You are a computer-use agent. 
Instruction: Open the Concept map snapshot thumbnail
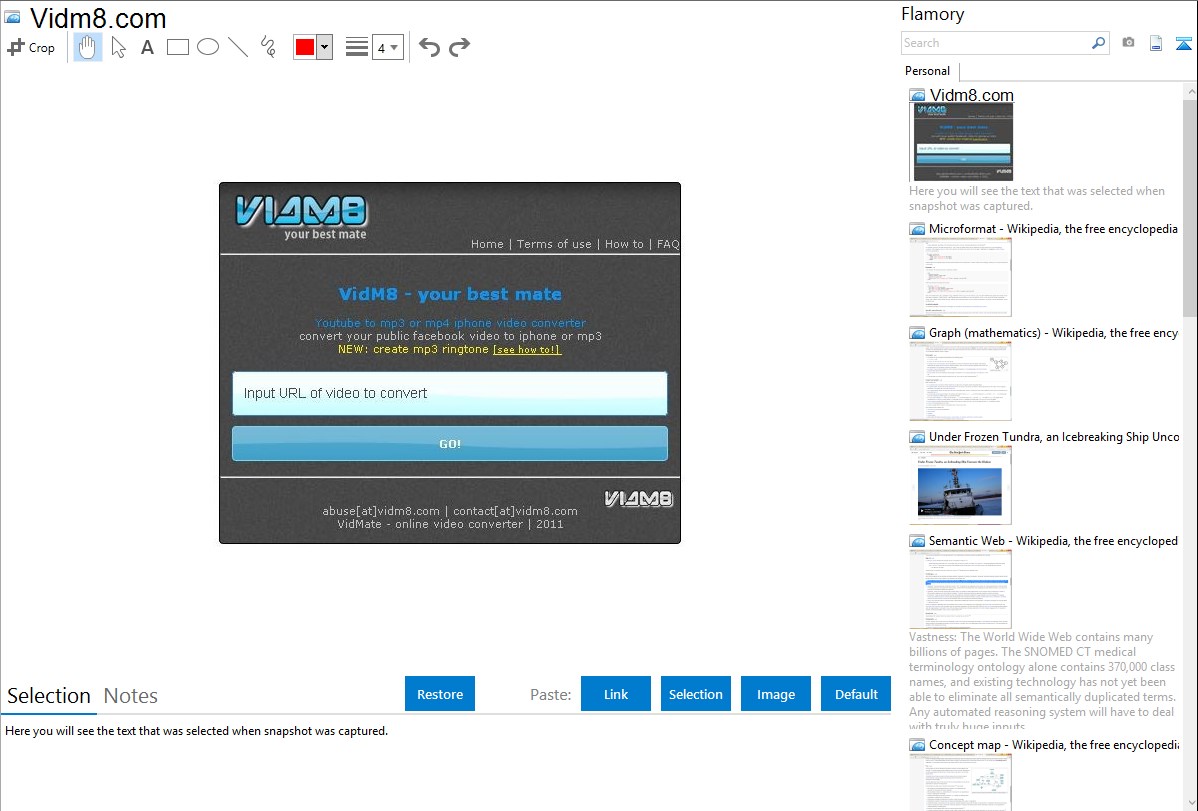coord(960,782)
